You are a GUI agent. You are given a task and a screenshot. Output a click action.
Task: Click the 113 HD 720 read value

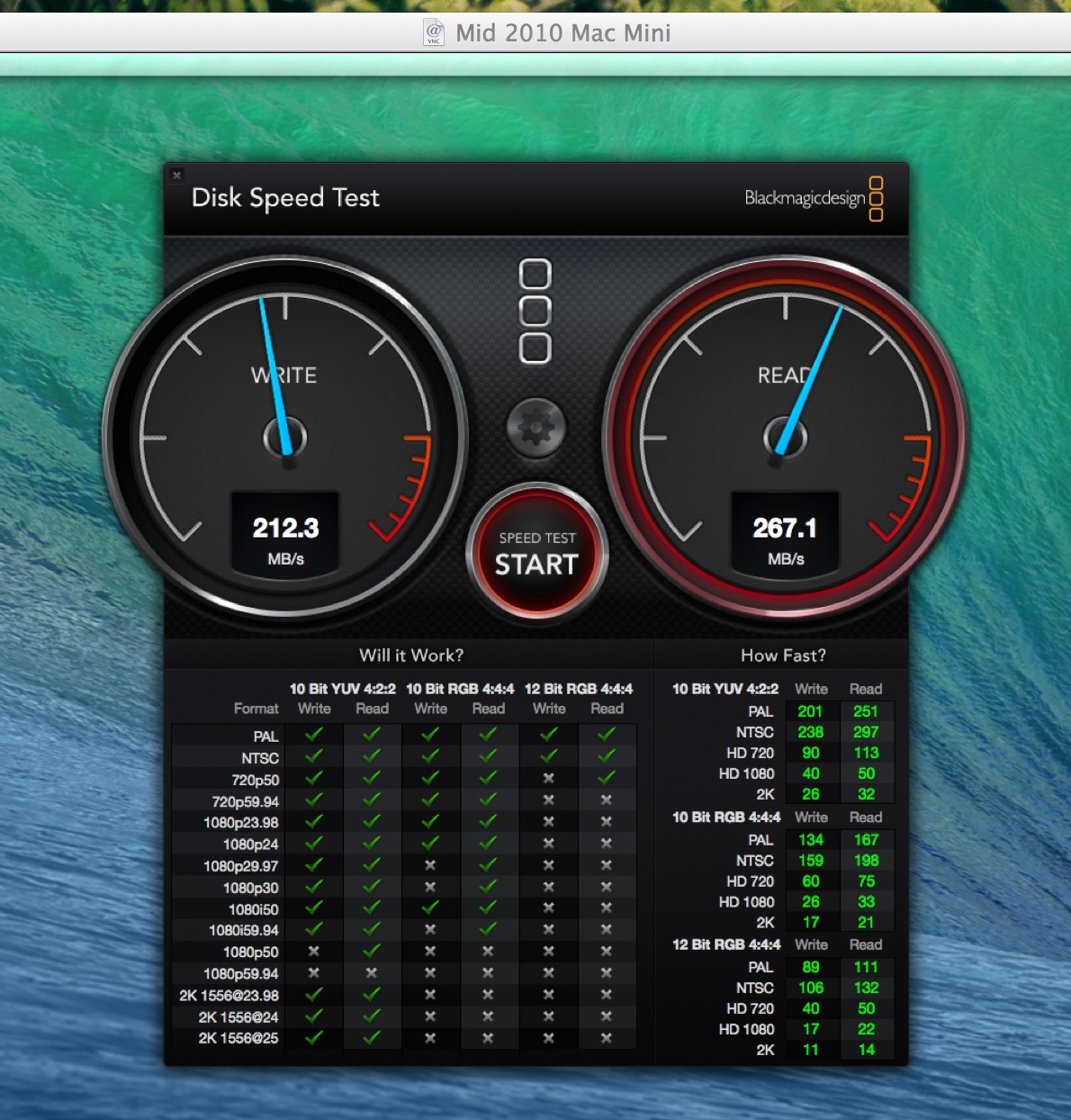pyautogui.click(x=866, y=753)
